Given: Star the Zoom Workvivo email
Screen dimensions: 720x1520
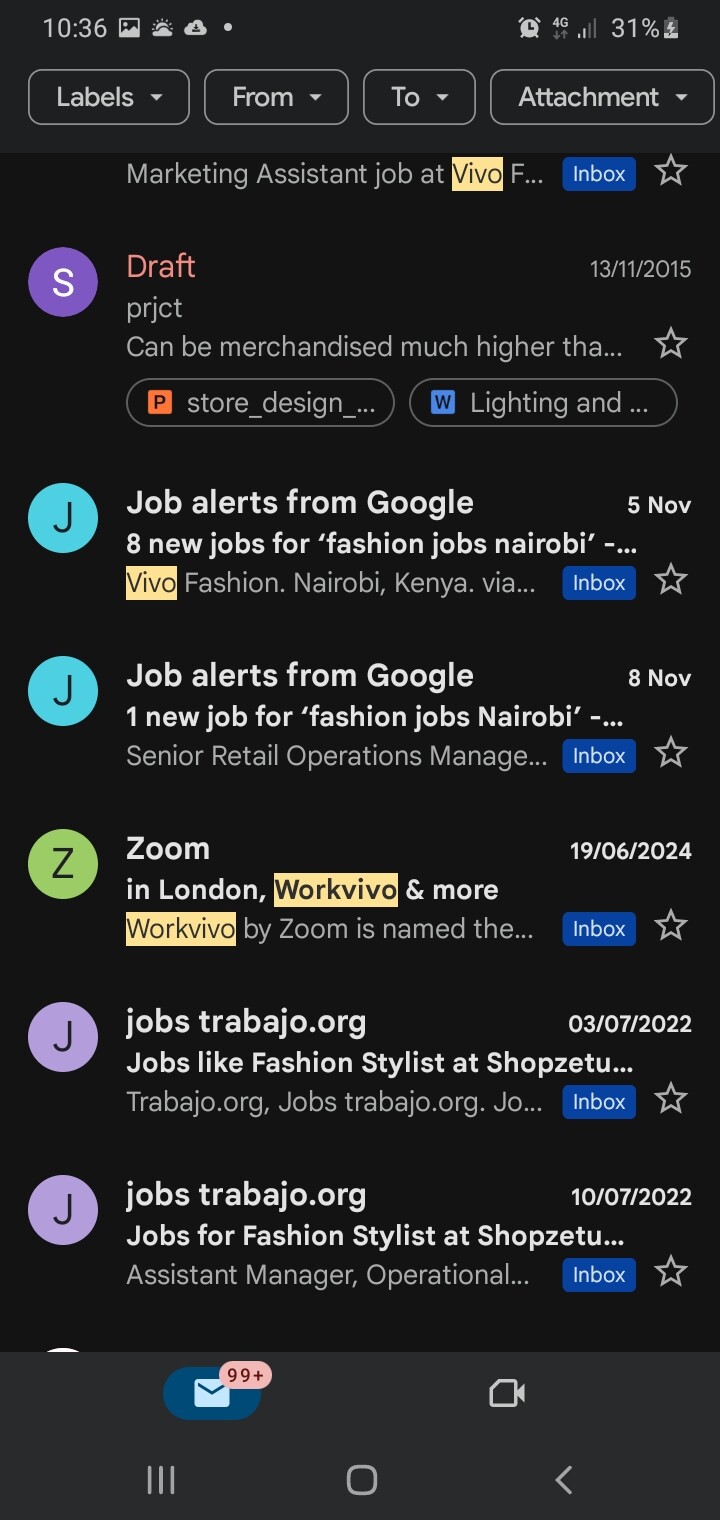Looking at the screenshot, I should (x=670, y=927).
